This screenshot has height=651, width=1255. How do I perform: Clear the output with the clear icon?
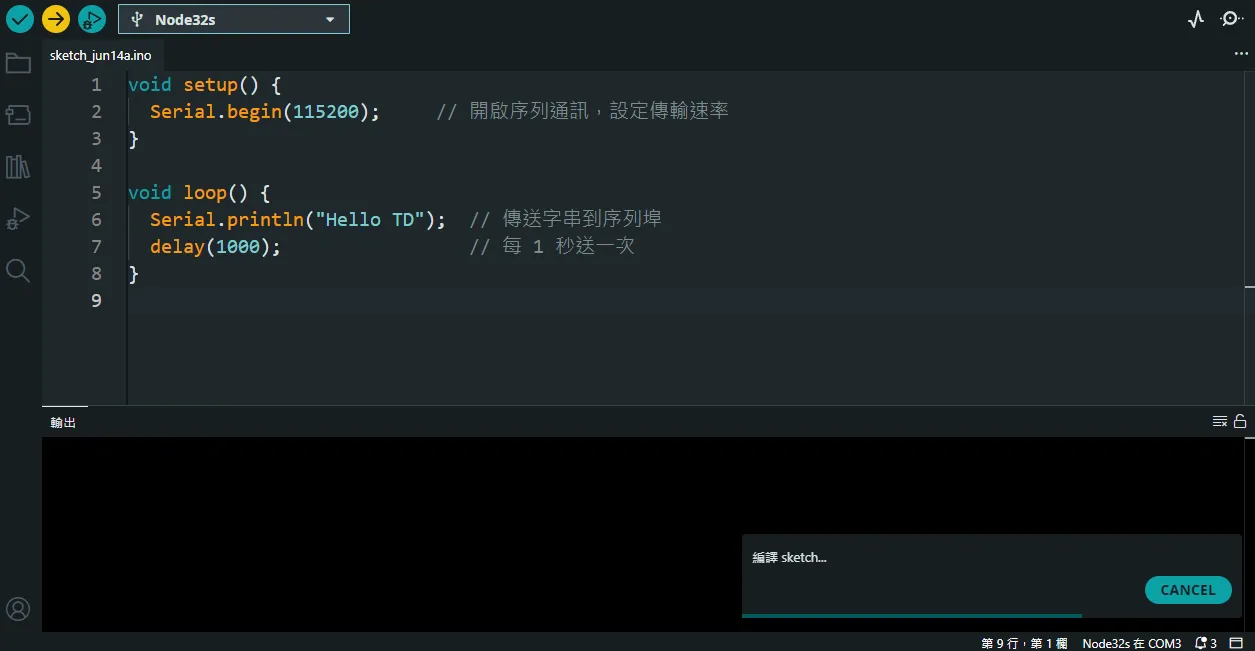tap(1219, 420)
